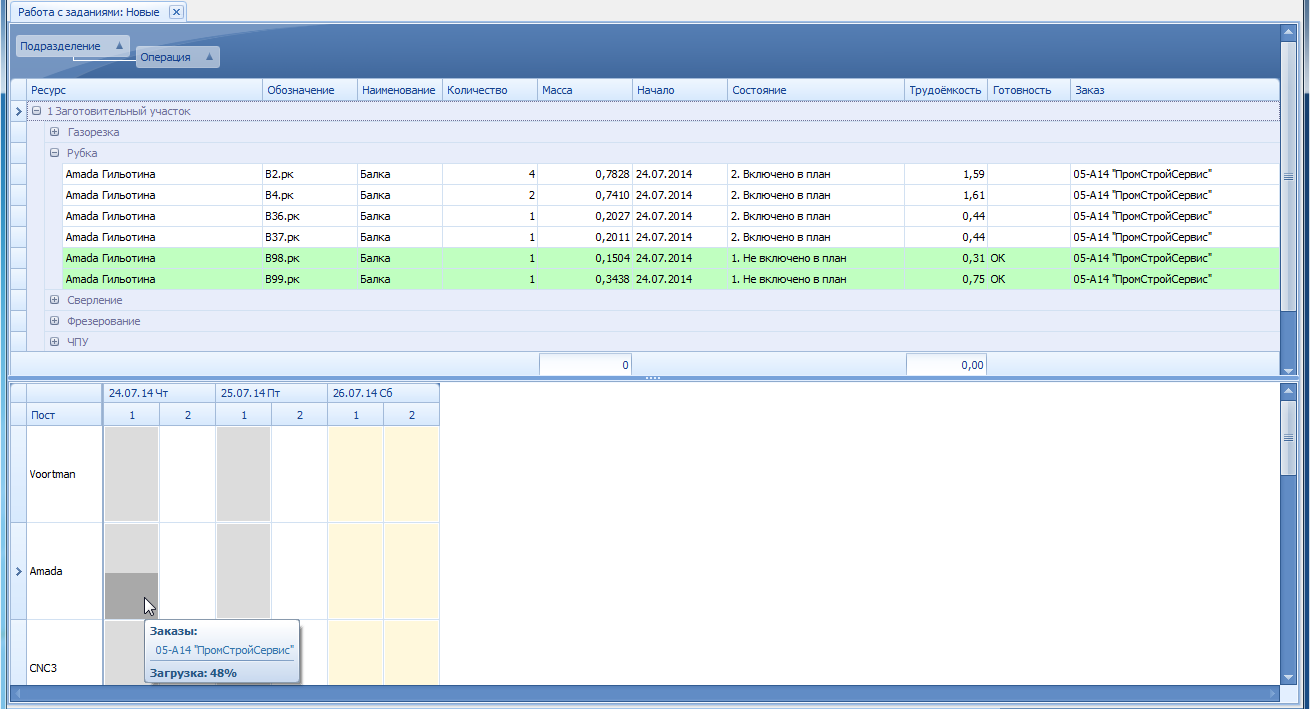Click the Количество column header
1310x709 pixels.
[490, 90]
